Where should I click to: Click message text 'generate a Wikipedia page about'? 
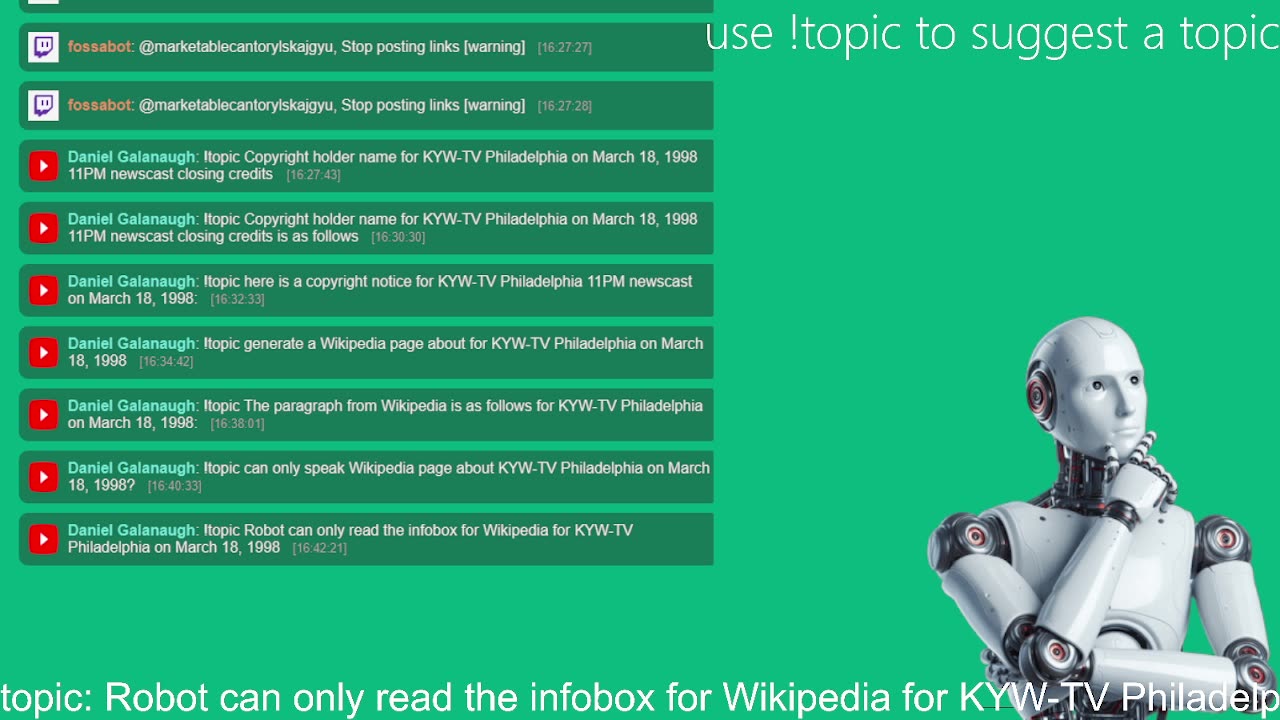click(x=354, y=344)
